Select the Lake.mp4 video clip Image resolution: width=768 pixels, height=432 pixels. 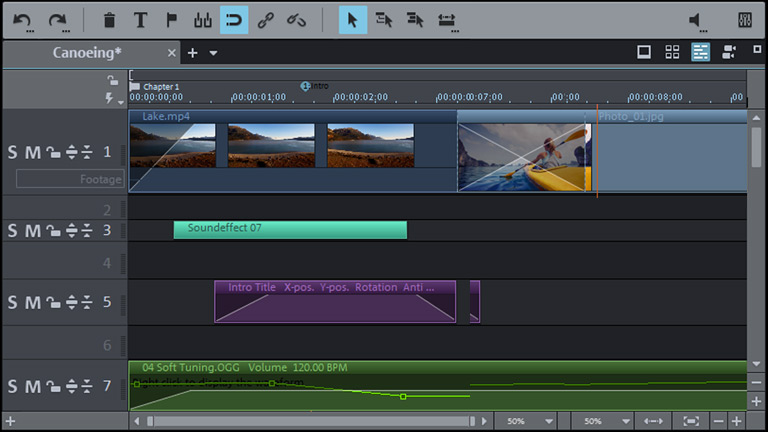(x=292, y=151)
